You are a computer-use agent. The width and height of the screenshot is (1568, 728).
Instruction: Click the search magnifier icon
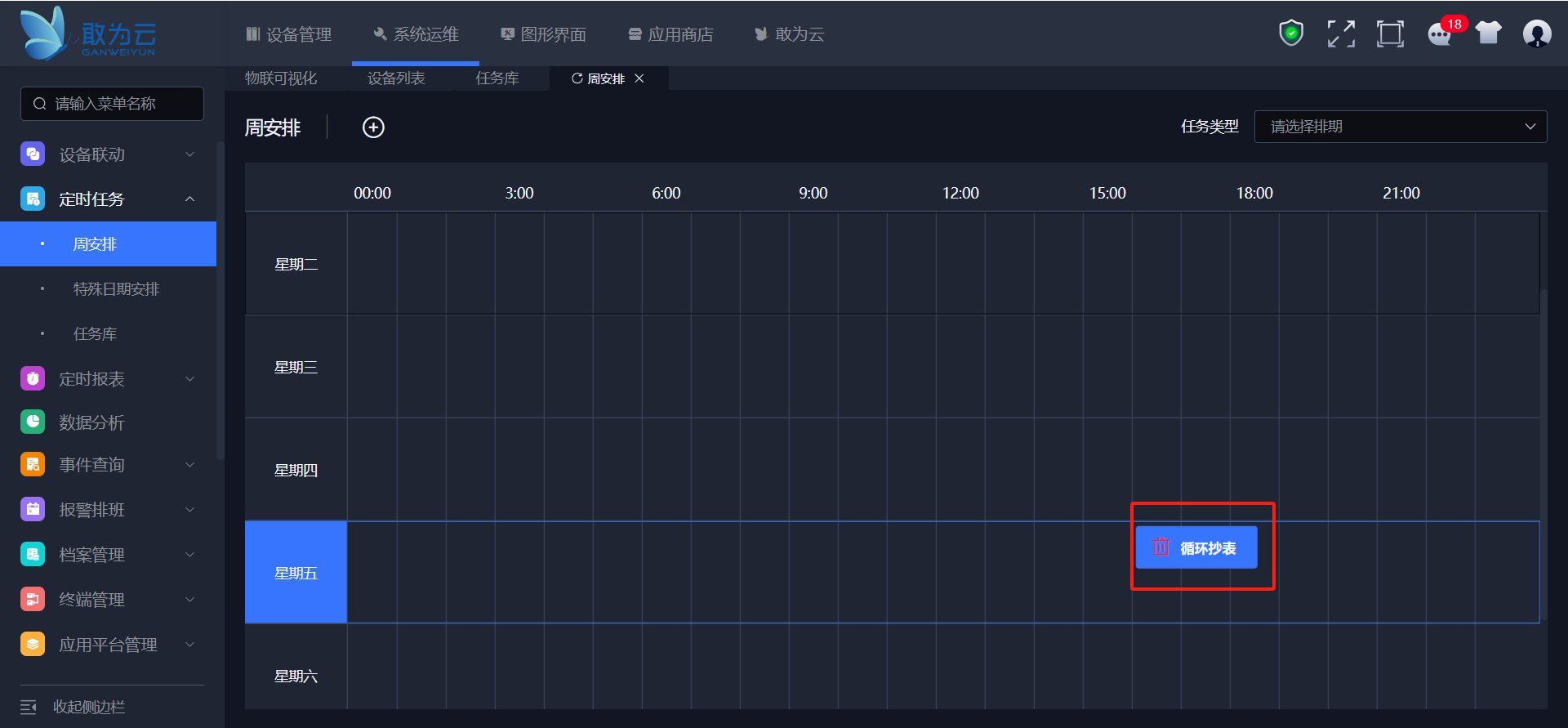click(x=39, y=104)
